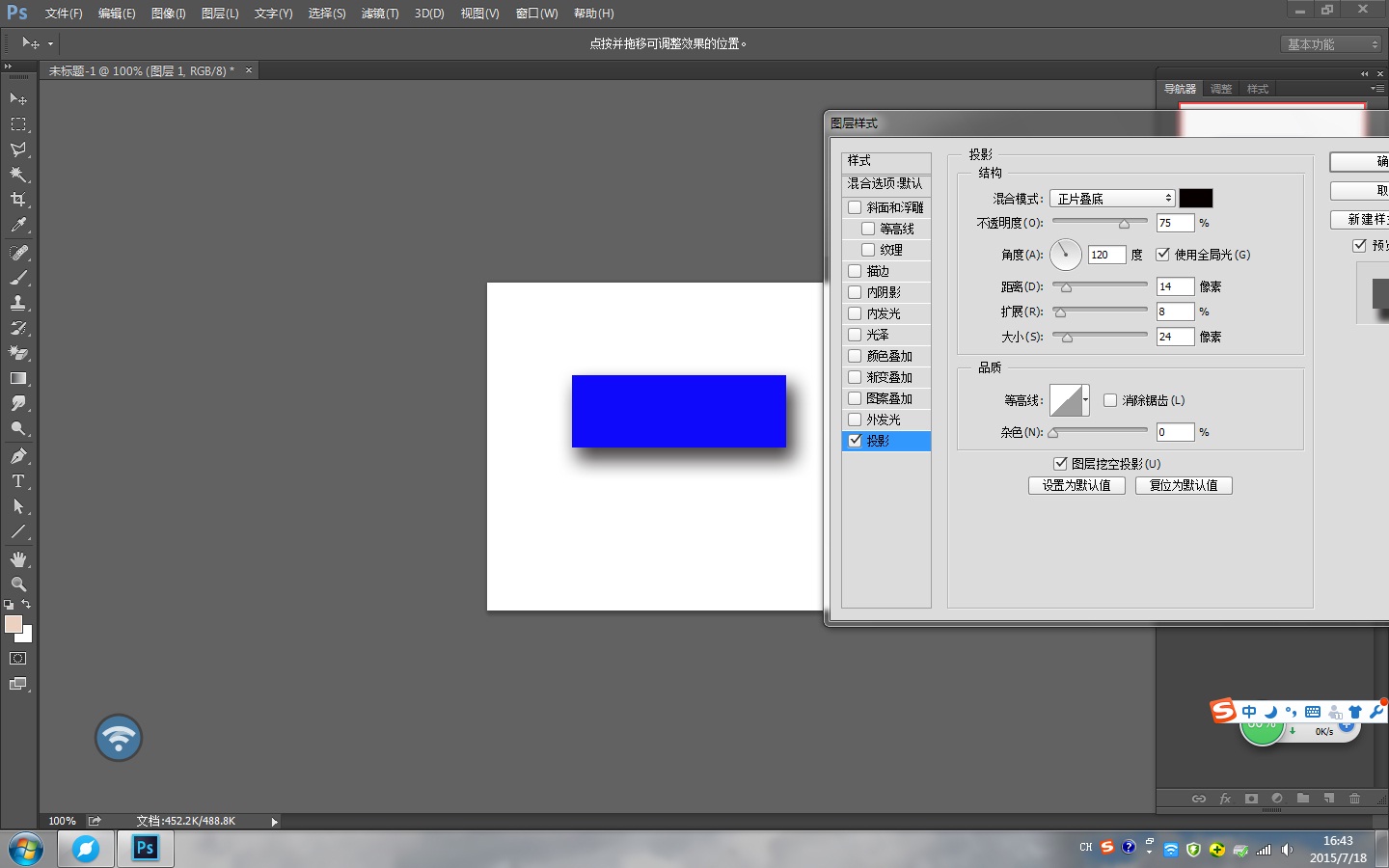Enable 颜色叠加 checkbox
The height and width of the screenshot is (868, 1389).
pyautogui.click(x=855, y=356)
